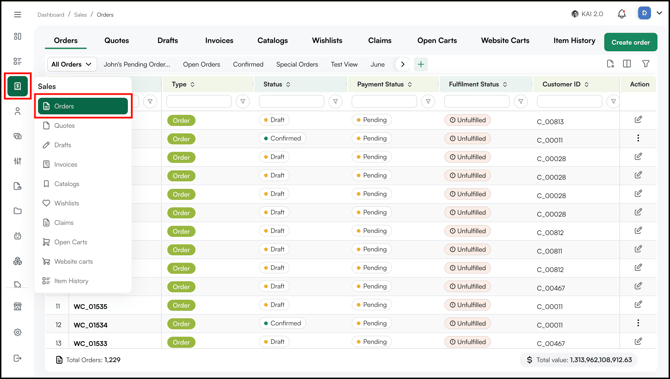Click the Type filter input field
This screenshot has height=379, width=670.
199,101
